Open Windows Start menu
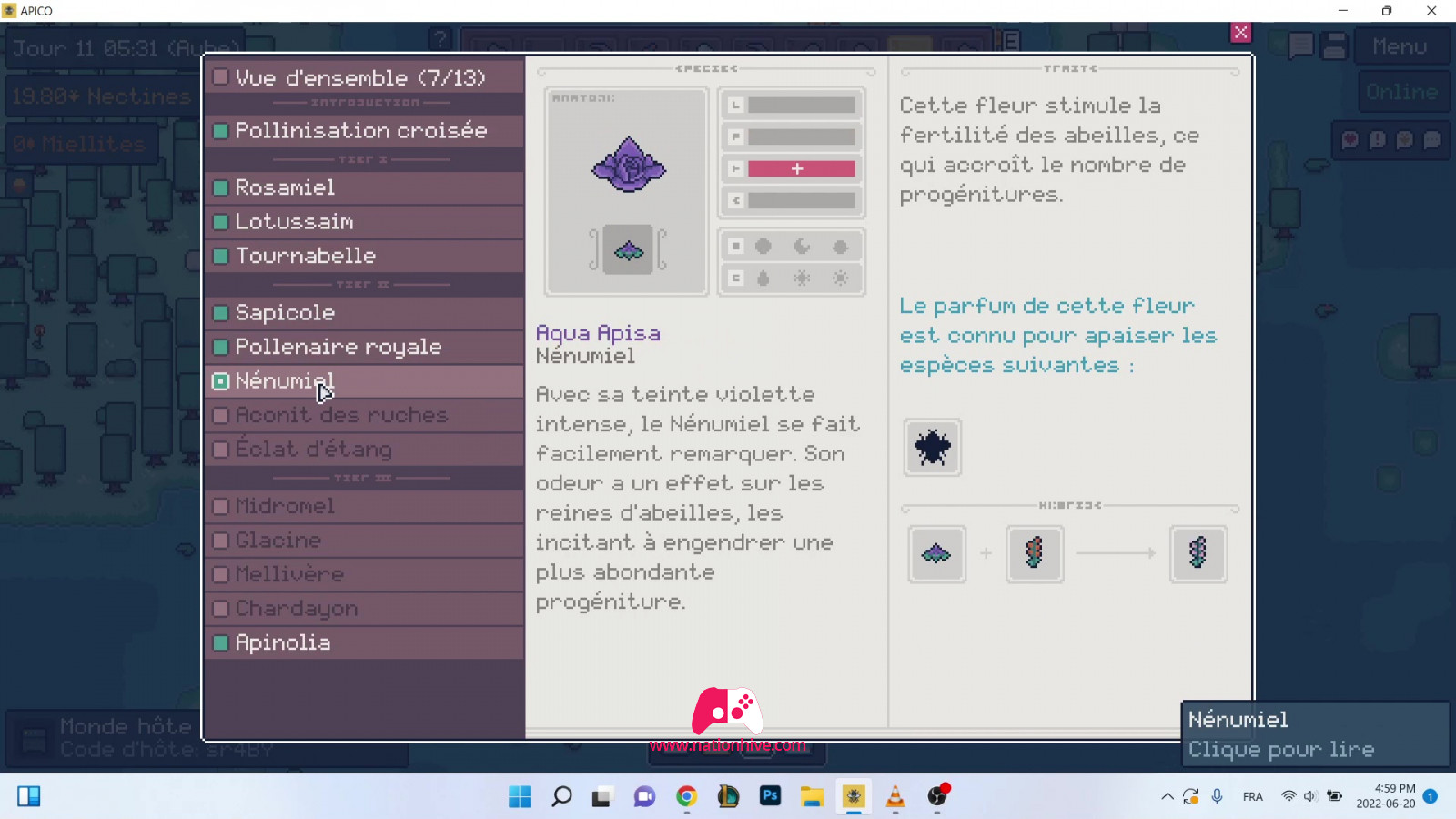 point(520,796)
